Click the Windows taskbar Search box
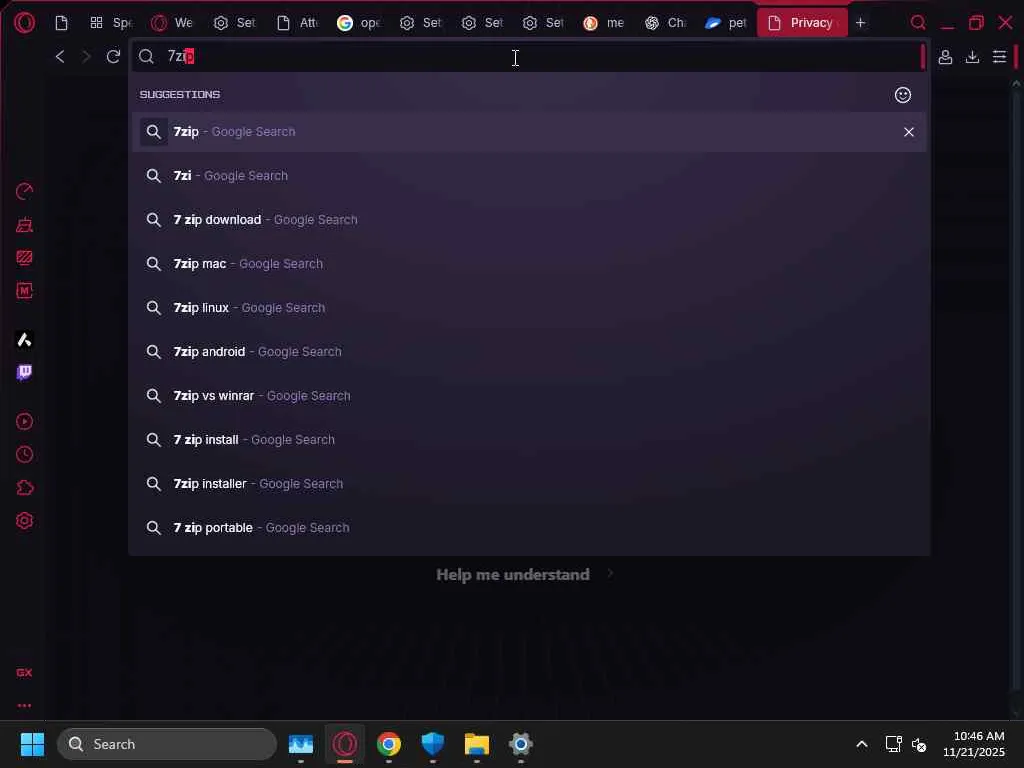The width and height of the screenshot is (1024, 768). (167, 744)
